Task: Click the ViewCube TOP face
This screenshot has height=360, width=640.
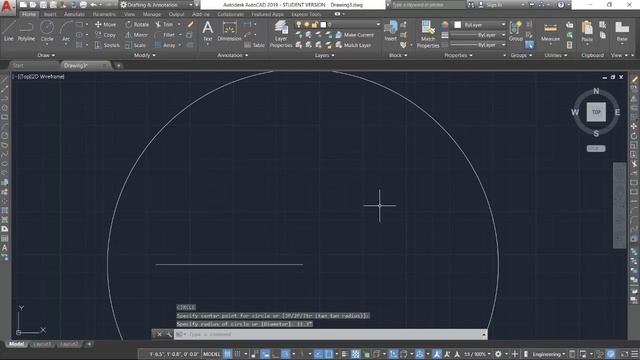Action: (x=596, y=112)
